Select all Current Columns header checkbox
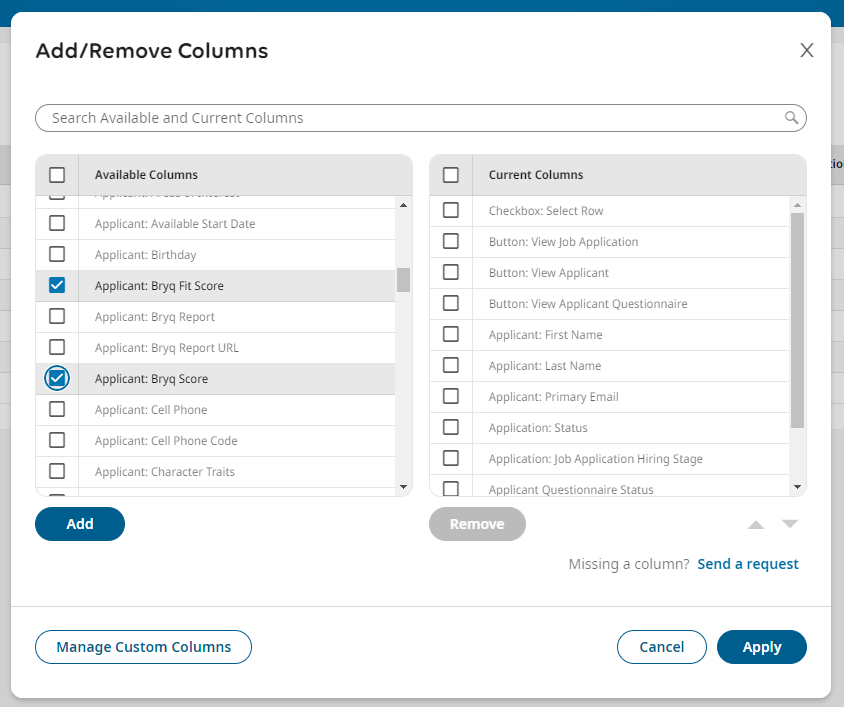This screenshot has width=844, height=707. pos(451,175)
